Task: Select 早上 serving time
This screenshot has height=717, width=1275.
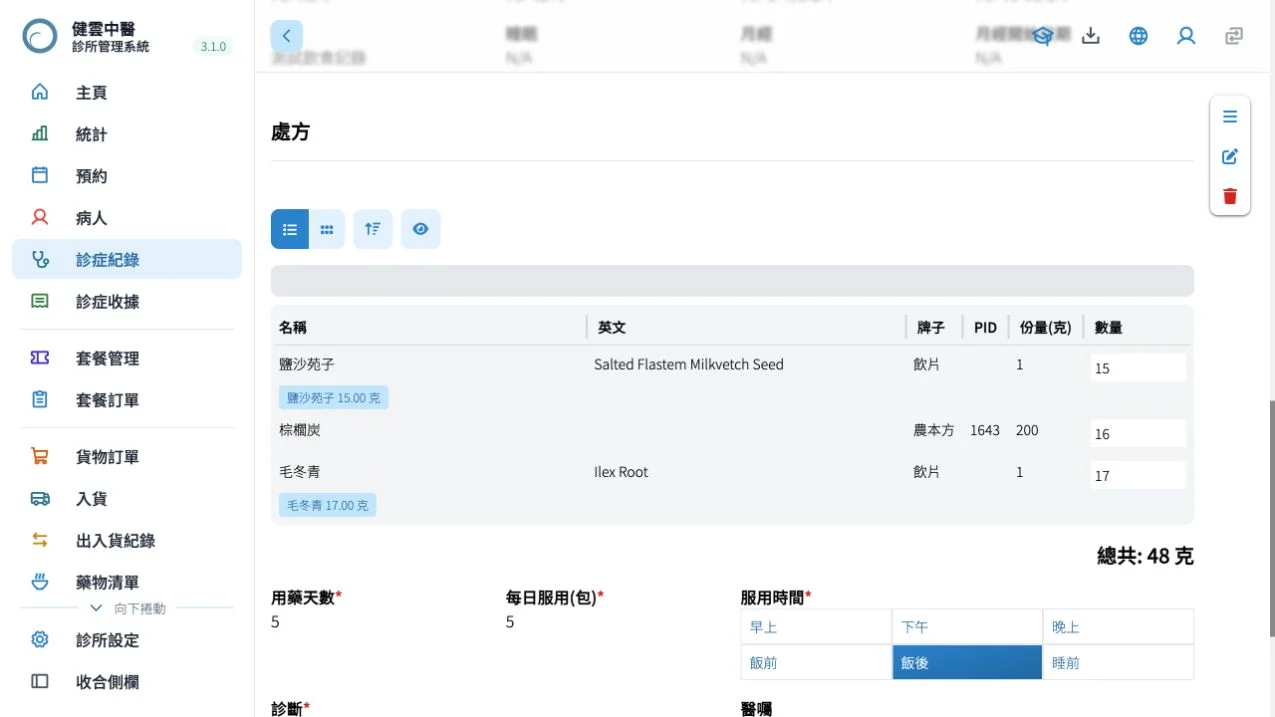Action: pos(816,627)
